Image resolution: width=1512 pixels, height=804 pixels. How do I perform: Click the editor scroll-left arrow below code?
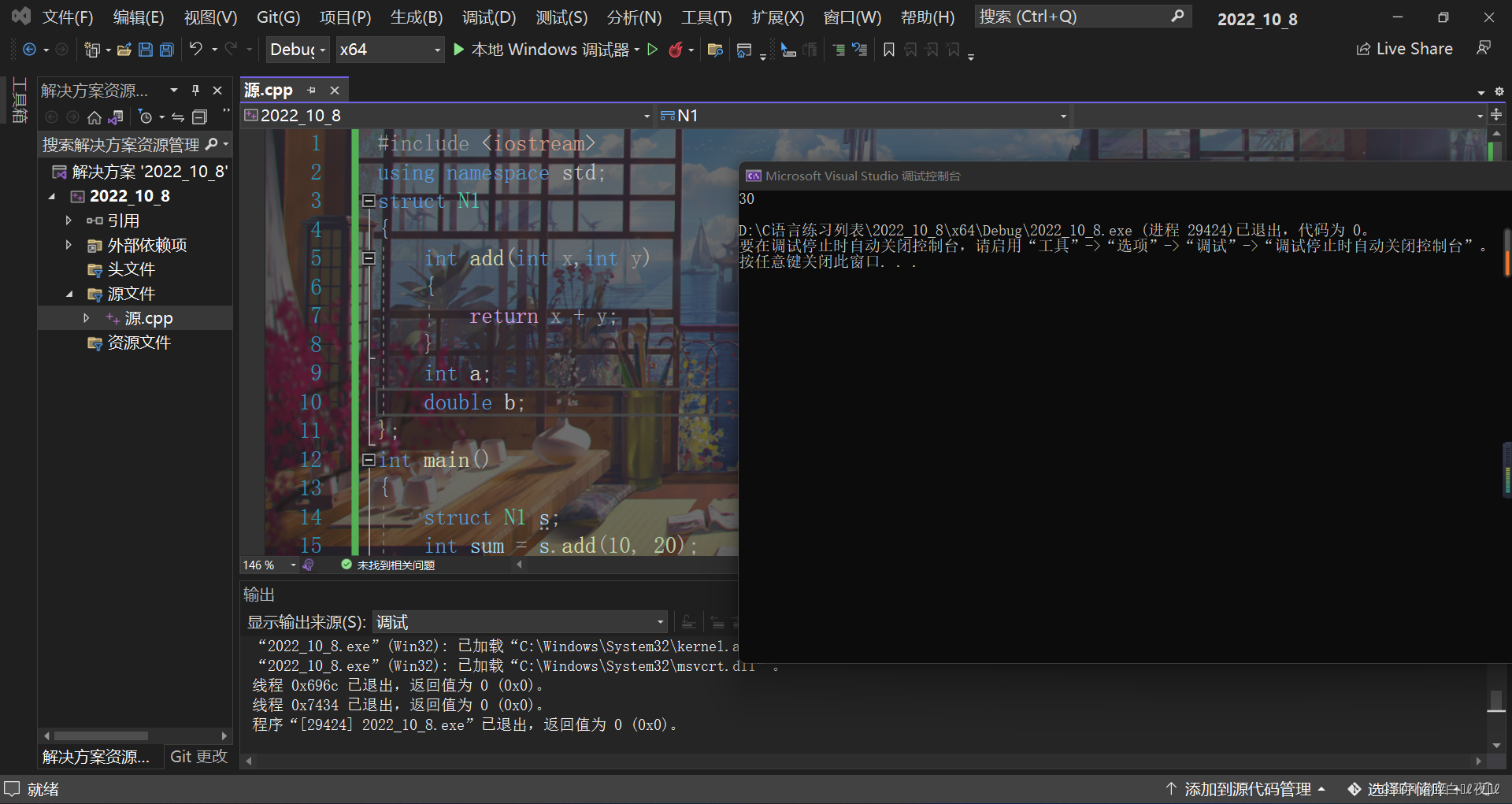point(519,565)
